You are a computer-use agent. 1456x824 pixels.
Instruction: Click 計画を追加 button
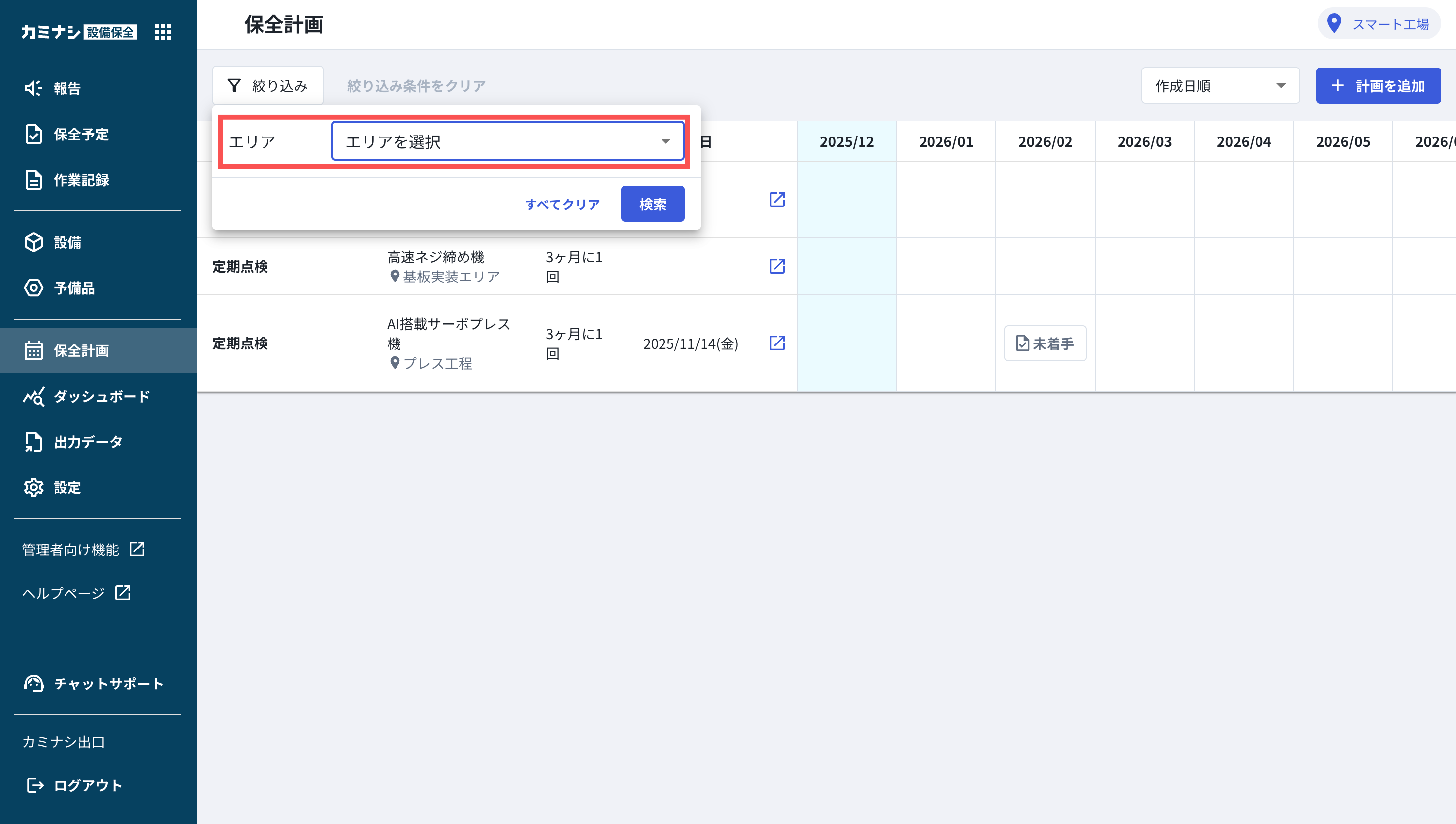click(1378, 86)
